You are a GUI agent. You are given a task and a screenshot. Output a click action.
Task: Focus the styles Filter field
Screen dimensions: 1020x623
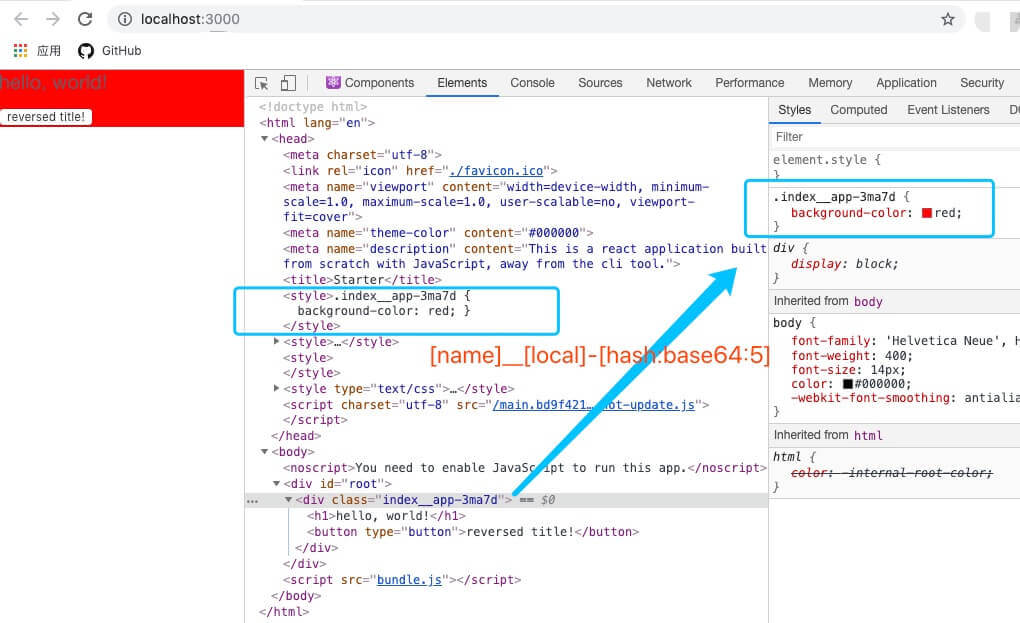coord(895,137)
